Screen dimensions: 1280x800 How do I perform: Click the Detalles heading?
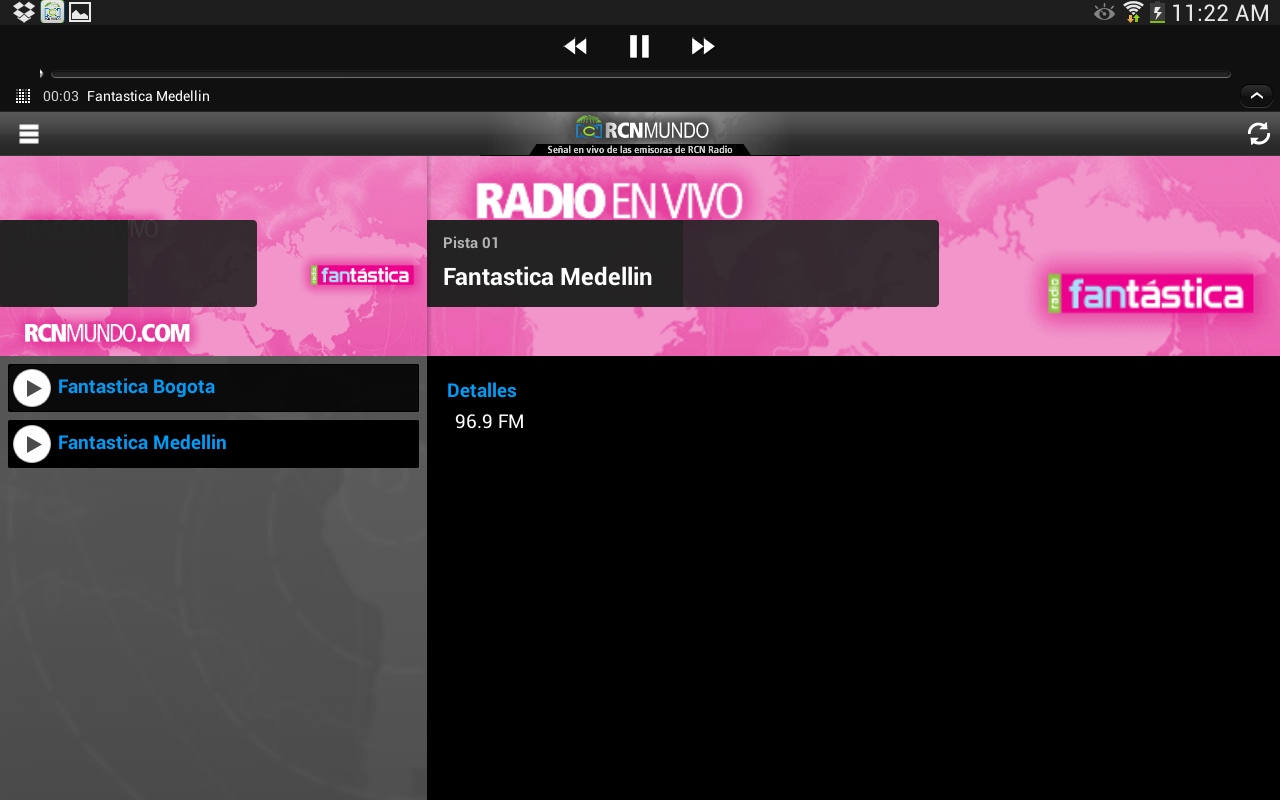(481, 391)
